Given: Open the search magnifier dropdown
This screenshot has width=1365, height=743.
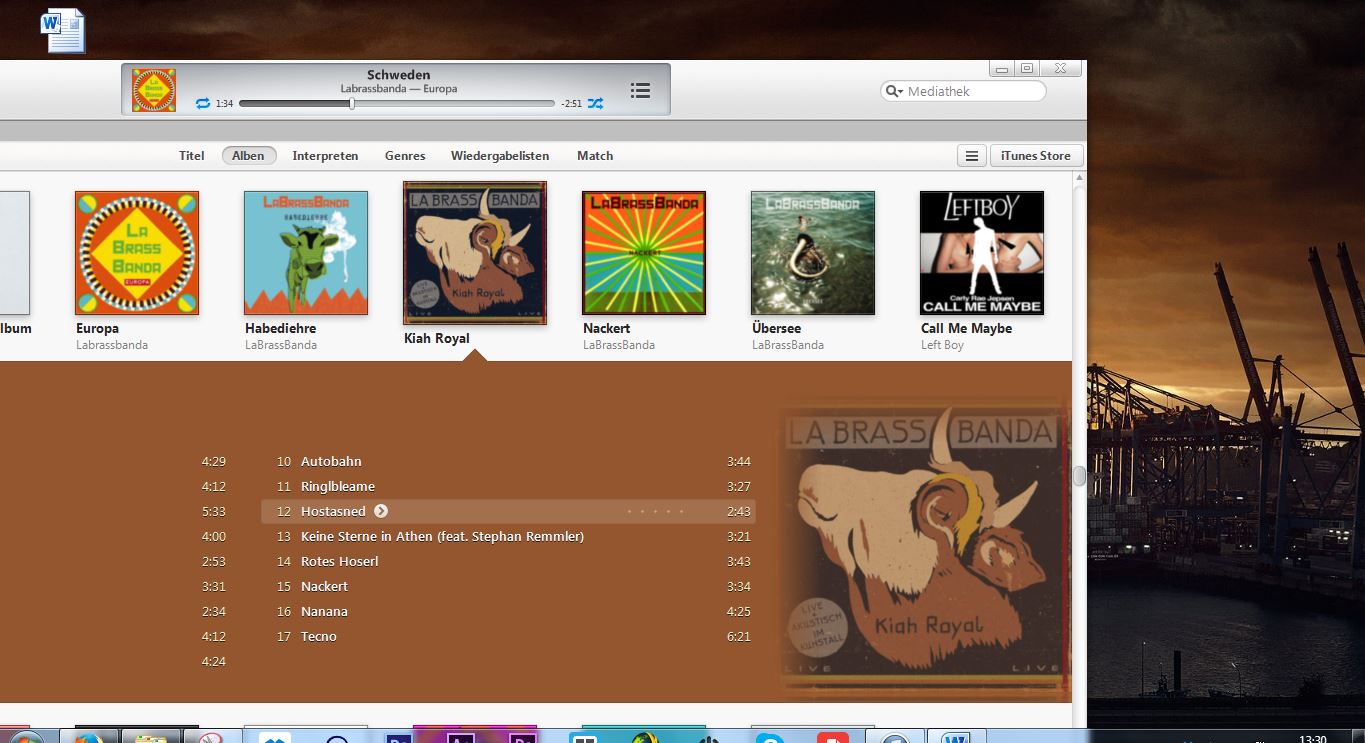Looking at the screenshot, I should 894,91.
